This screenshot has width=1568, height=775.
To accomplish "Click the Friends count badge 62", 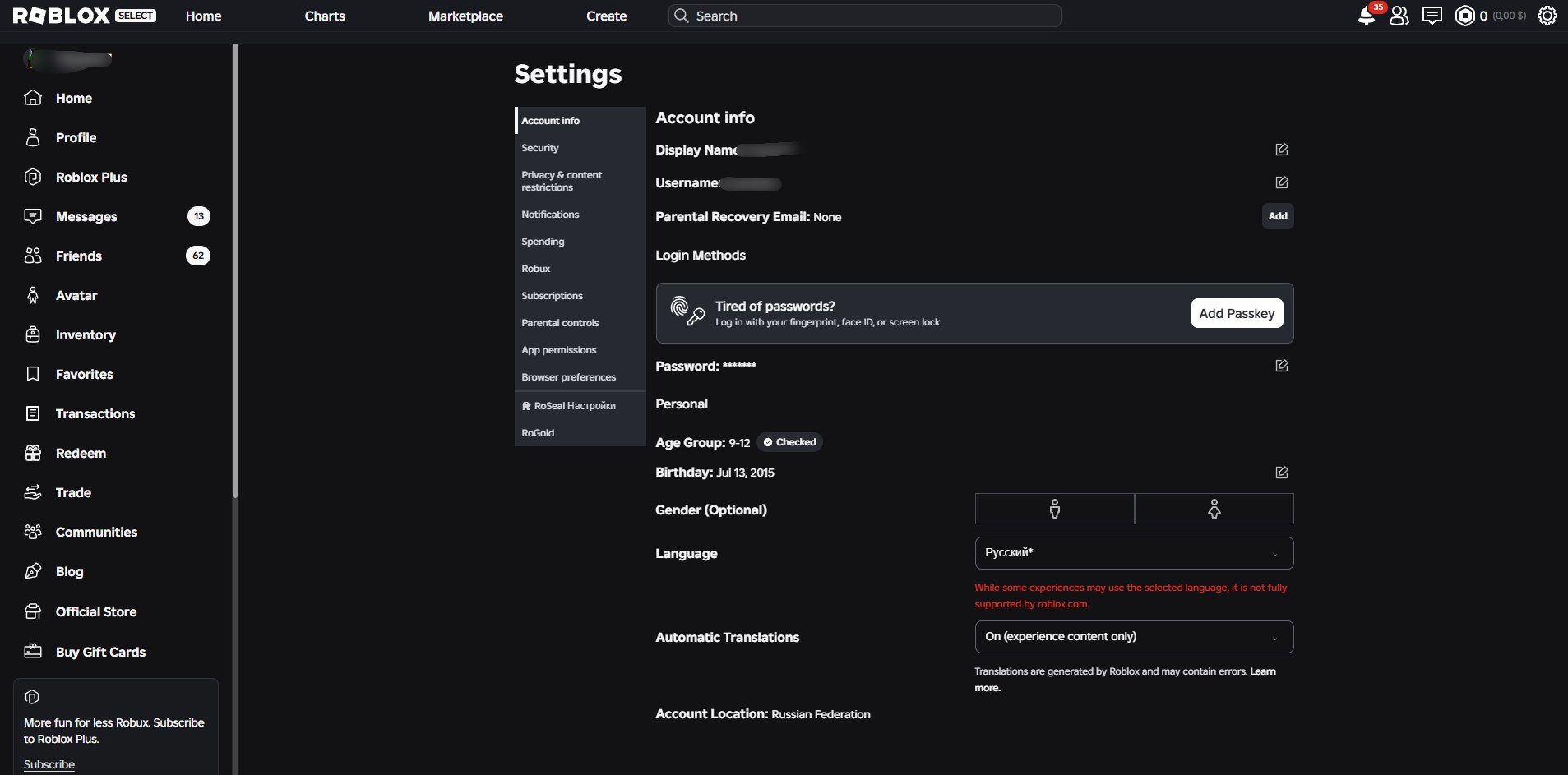I will coord(198,256).
